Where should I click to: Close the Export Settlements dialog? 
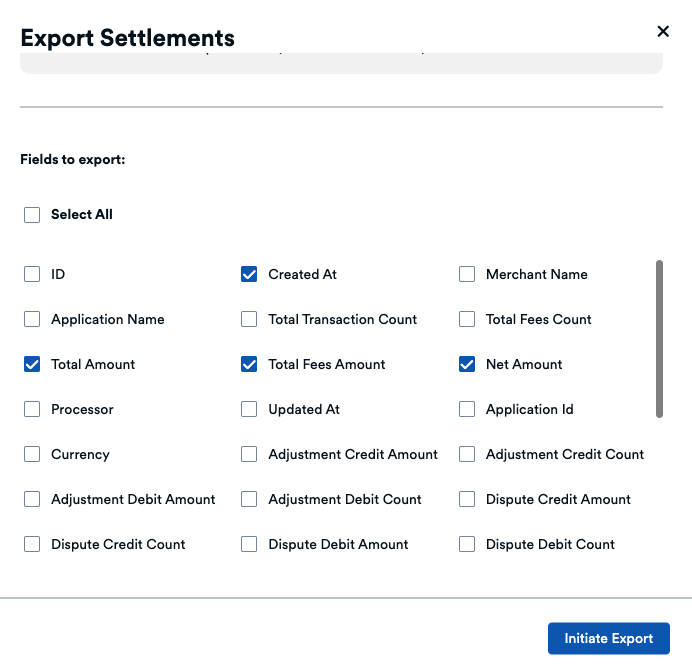tap(663, 31)
